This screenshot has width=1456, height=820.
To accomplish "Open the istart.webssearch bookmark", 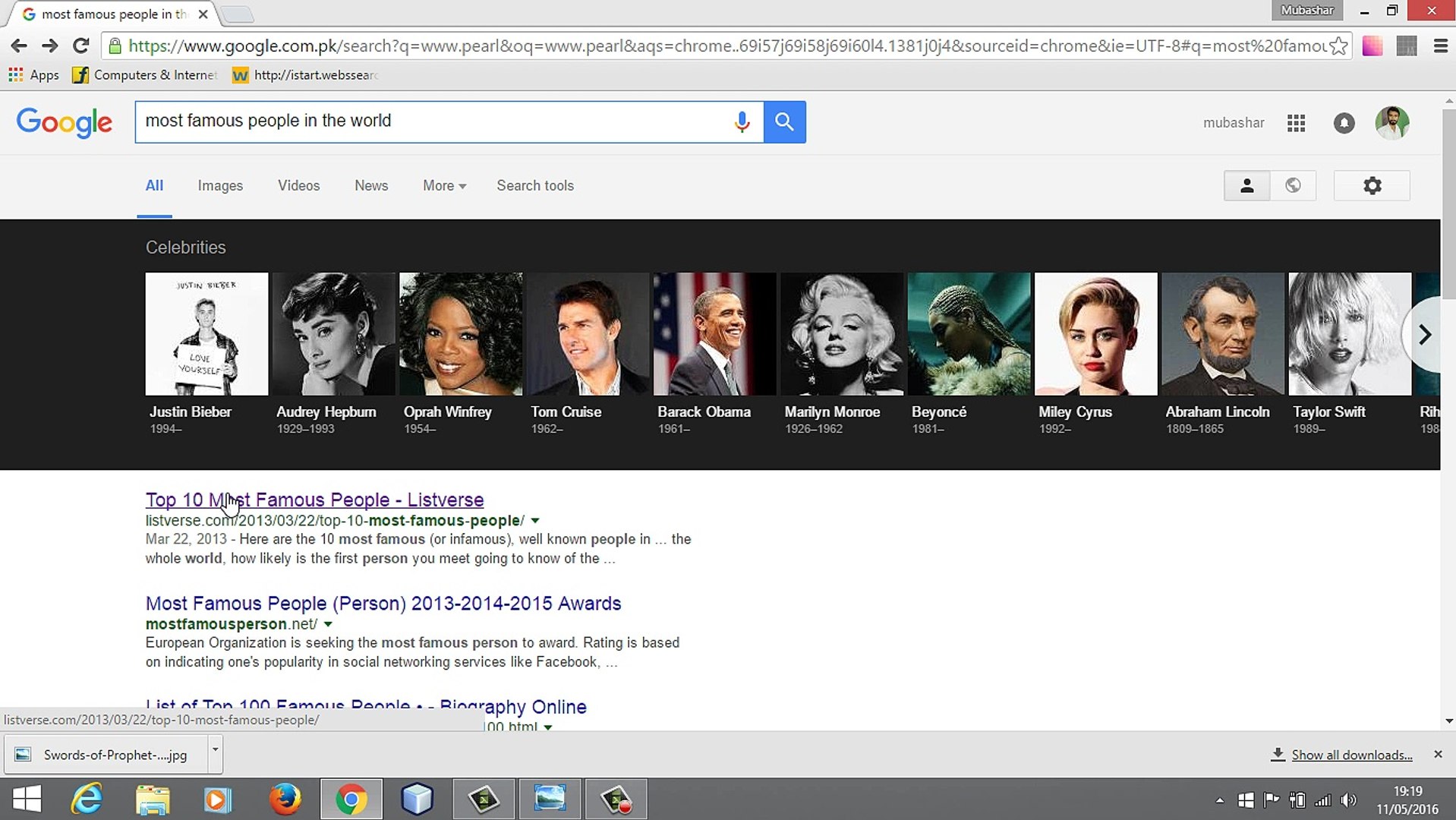I will tap(306, 74).
